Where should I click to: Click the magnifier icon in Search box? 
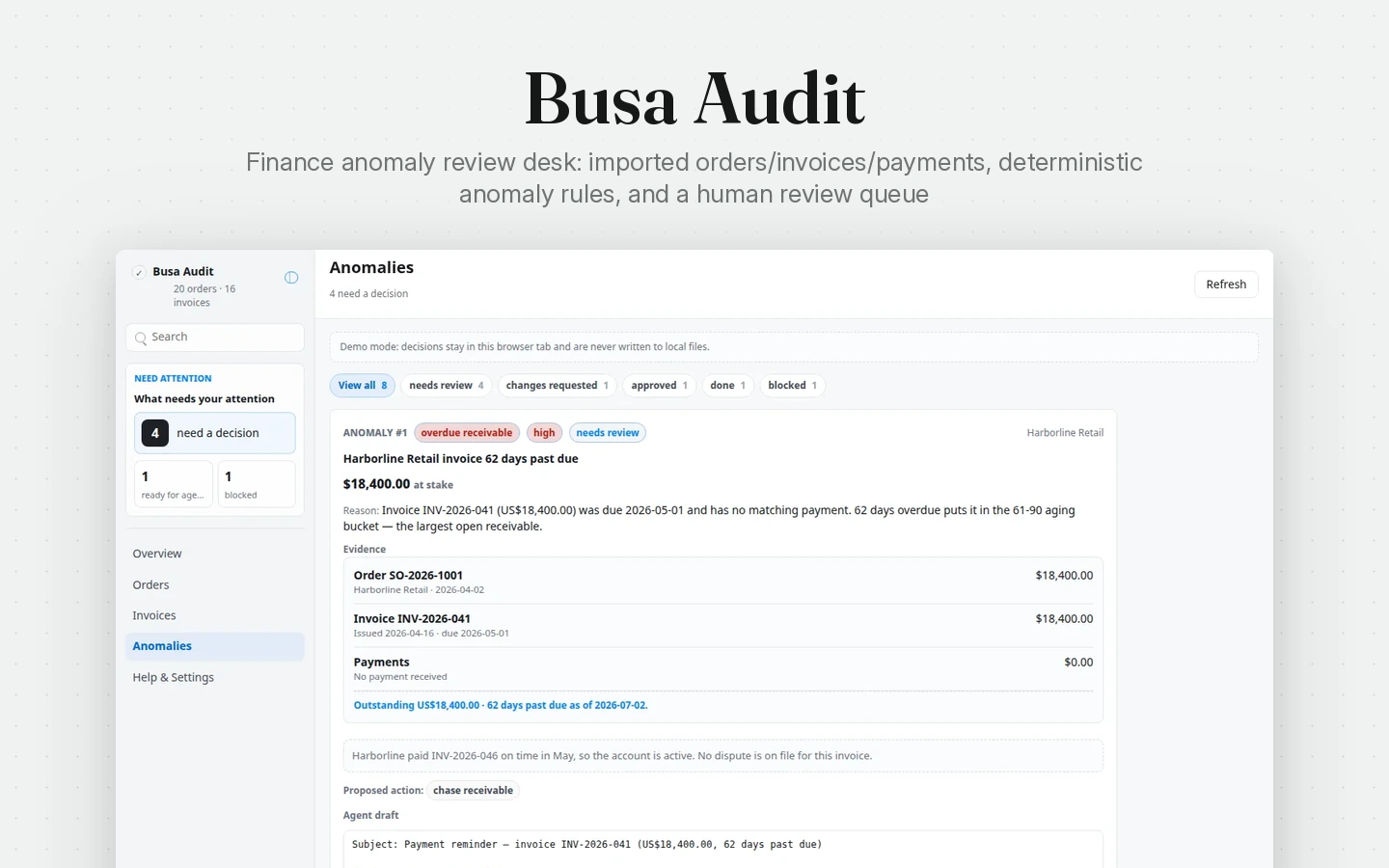[x=141, y=338]
